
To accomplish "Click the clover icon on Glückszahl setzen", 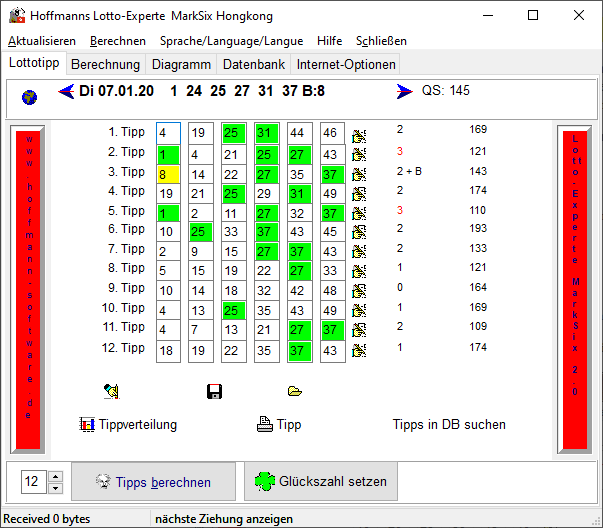I will (265, 481).
